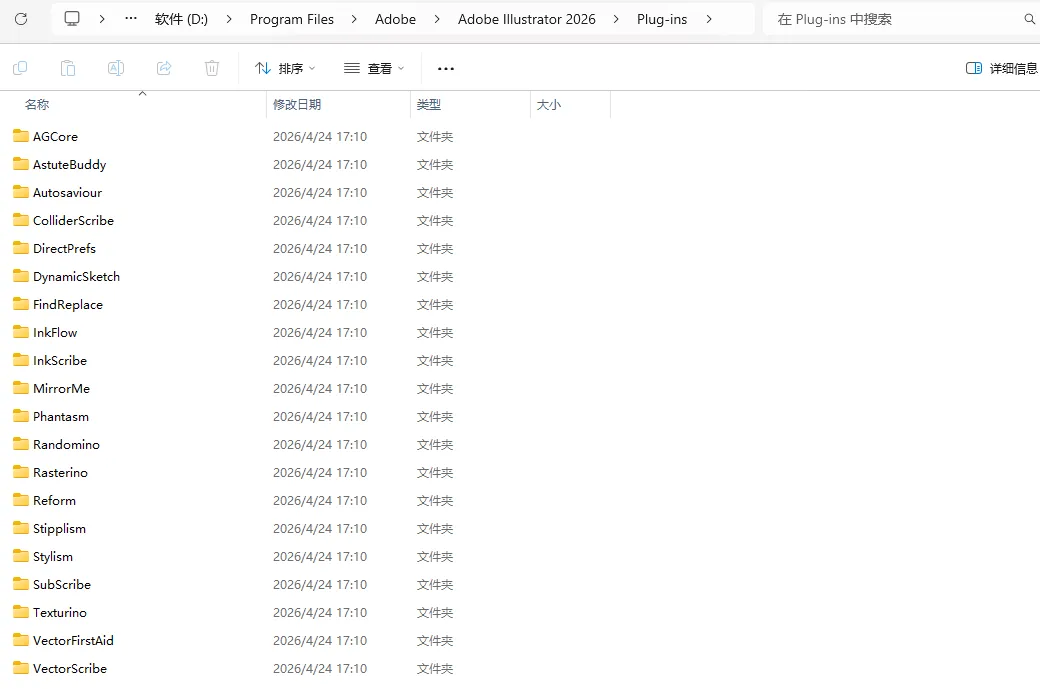Sort by the 名称 column header
The width and height of the screenshot is (1040, 689).
pos(36,104)
